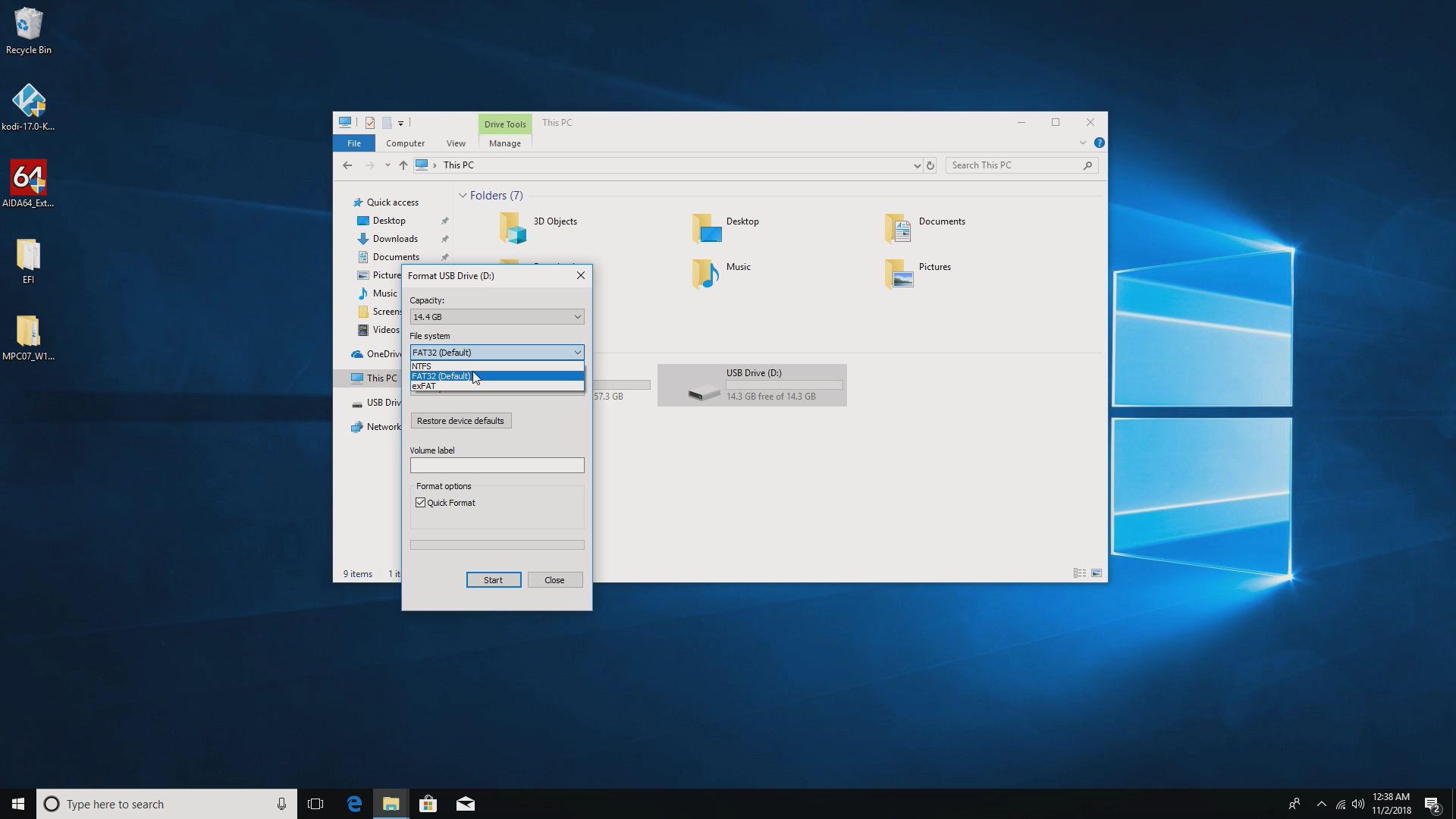Screen dimensions: 1456x819
Task: Select Desktop in the navigation pane
Action: point(389,221)
